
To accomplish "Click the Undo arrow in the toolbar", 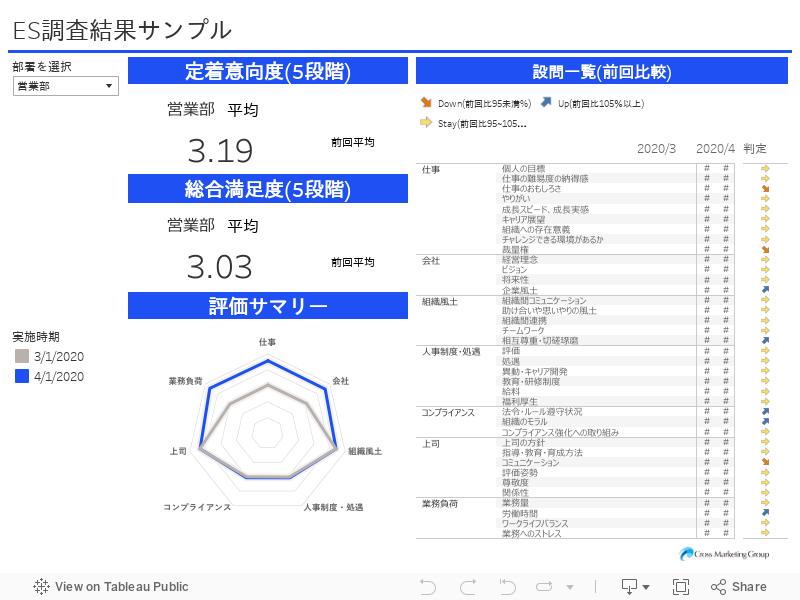I will [x=428, y=587].
